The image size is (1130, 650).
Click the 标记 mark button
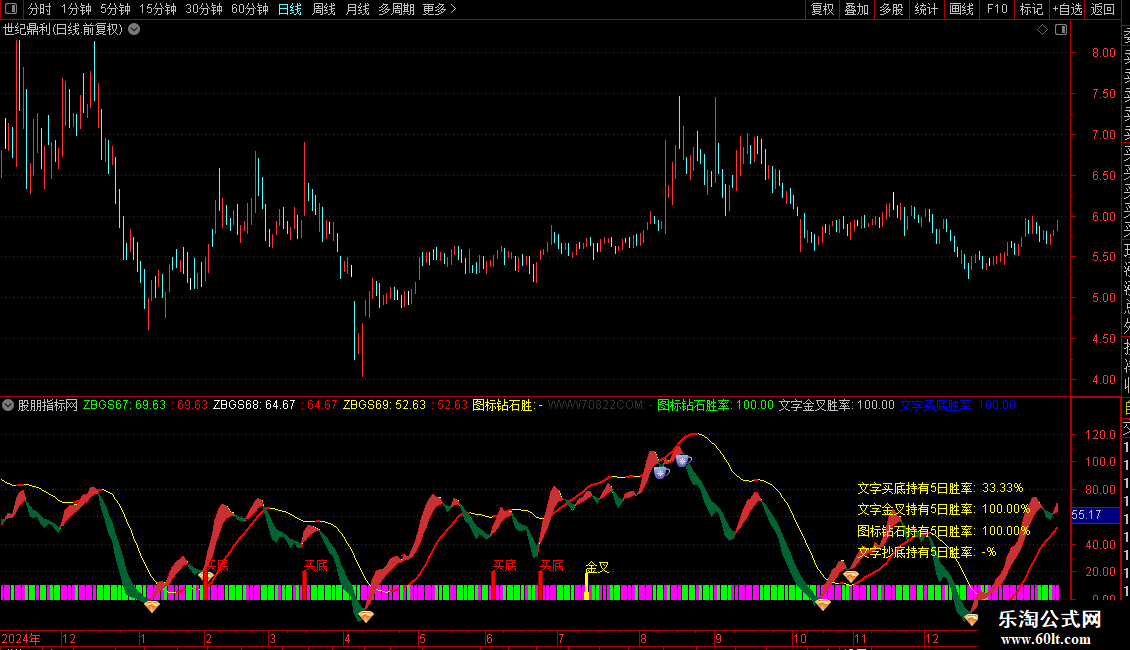(1031, 9)
